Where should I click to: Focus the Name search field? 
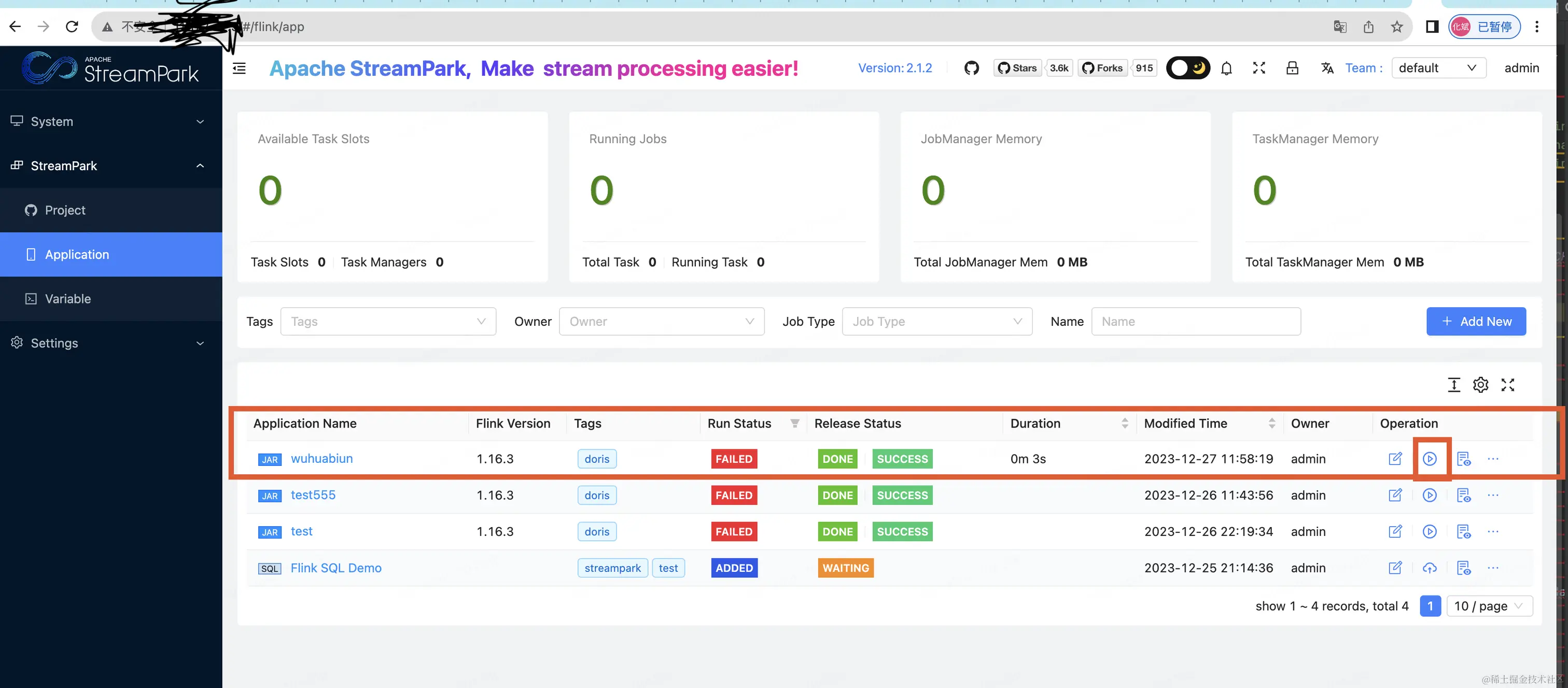tap(1196, 322)
